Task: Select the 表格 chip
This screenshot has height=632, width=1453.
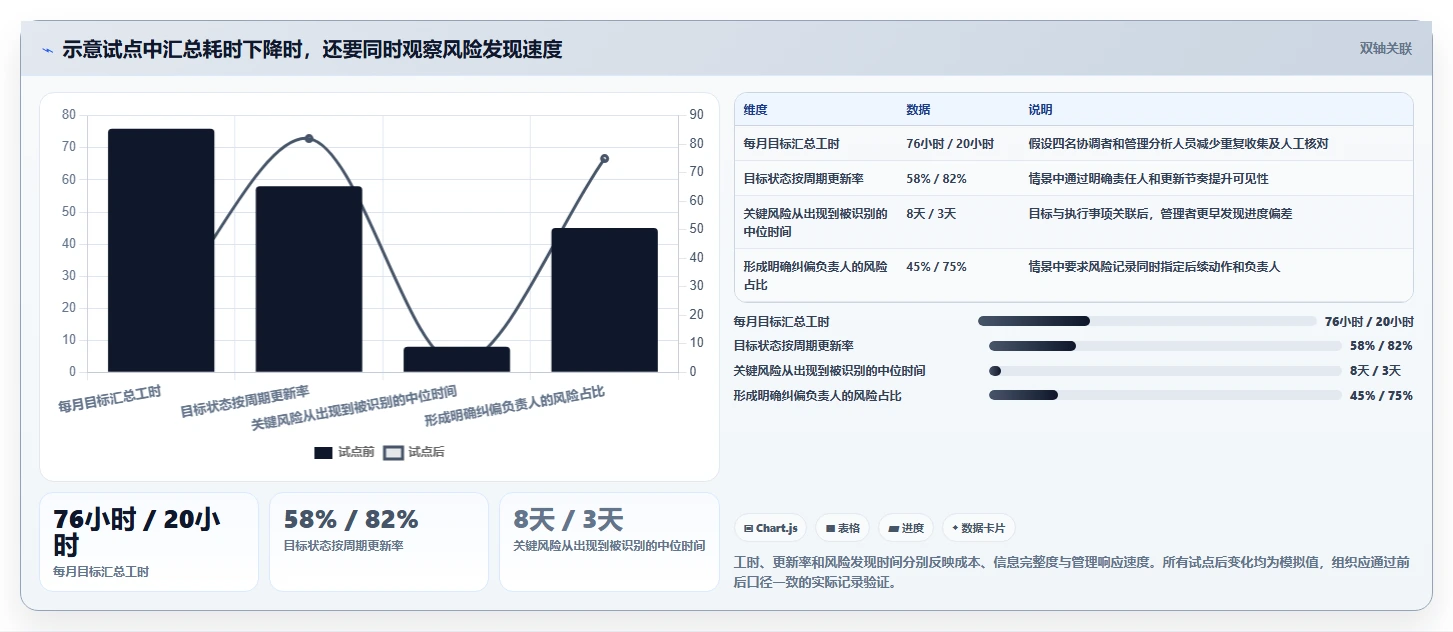Action: pyautogui.click(x=842, y=528)
